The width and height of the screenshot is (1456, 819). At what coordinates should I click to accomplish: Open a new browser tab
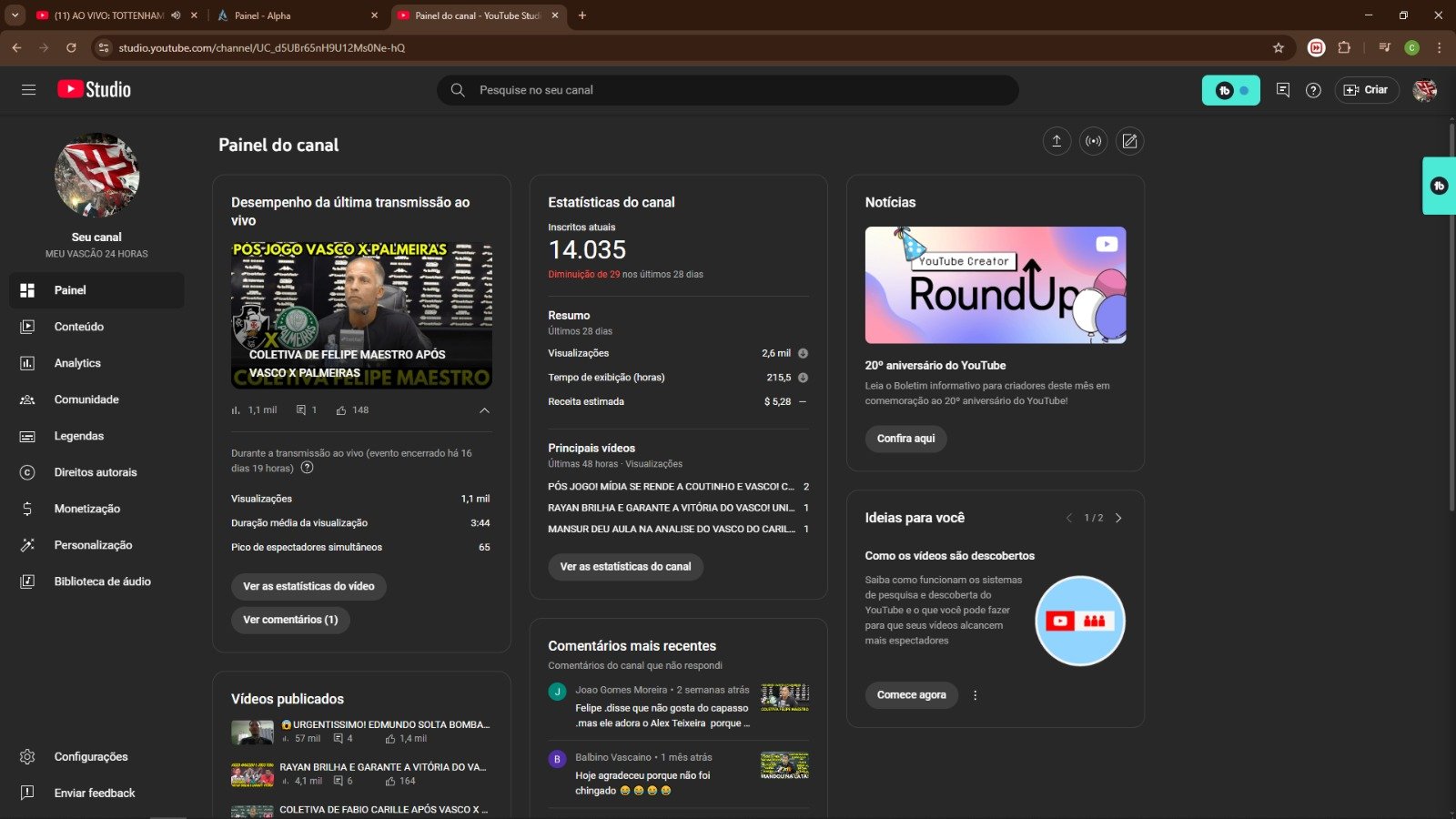(x=582, y=15)
